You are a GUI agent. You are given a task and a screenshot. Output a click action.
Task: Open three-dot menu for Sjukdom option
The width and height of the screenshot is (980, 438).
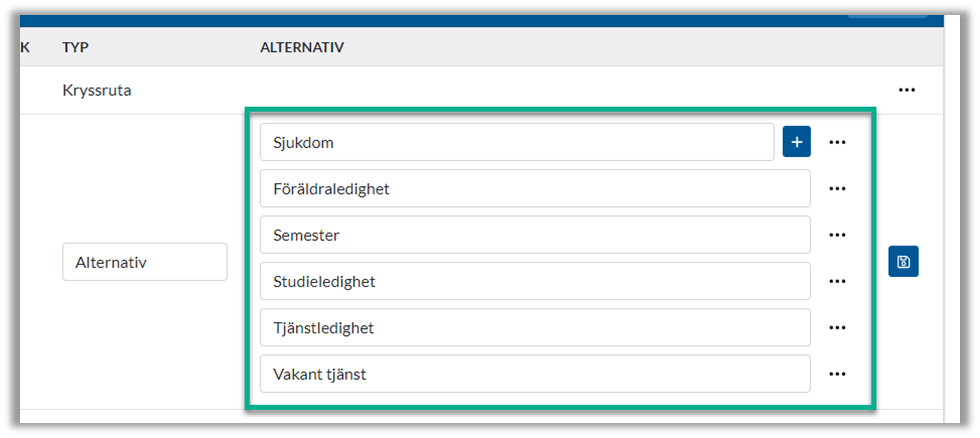click(838, 143)
